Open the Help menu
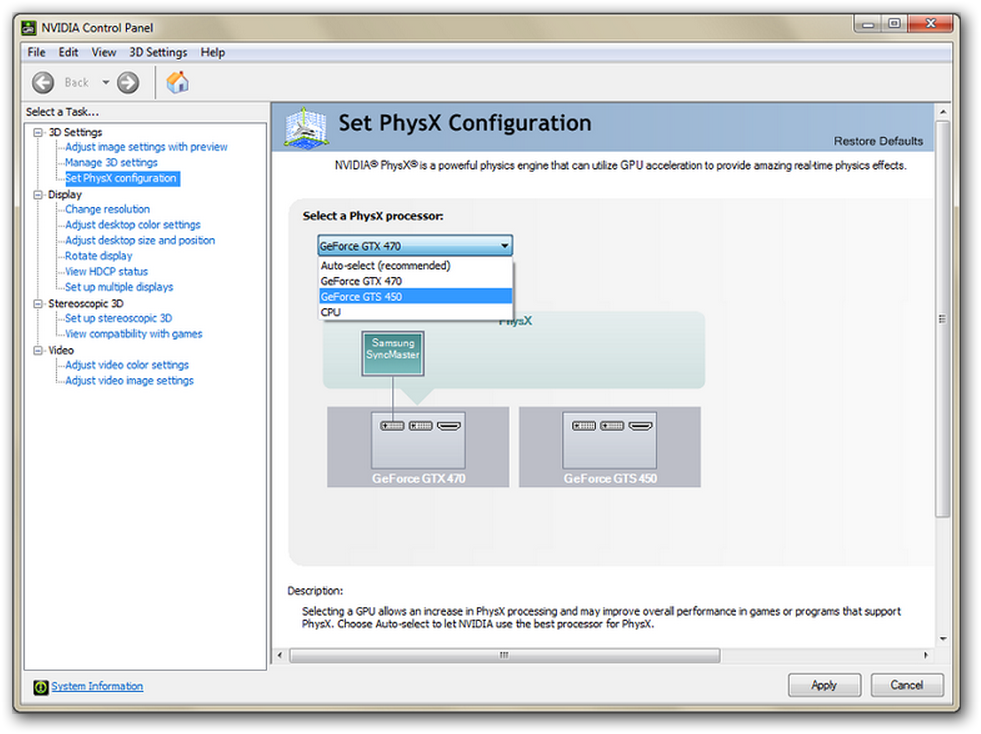Image resolution: width=981 pixels, height=734 pixels. [213, 53]
